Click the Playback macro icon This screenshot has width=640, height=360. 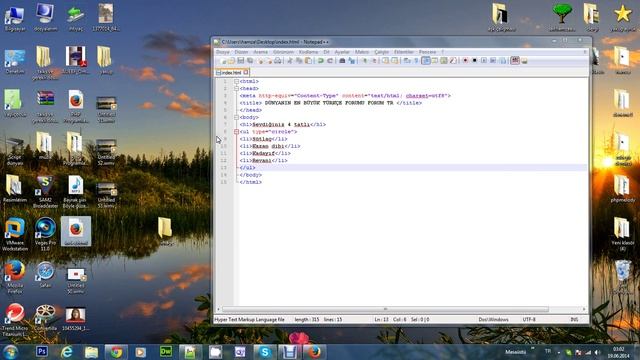[x=484, y=61]
